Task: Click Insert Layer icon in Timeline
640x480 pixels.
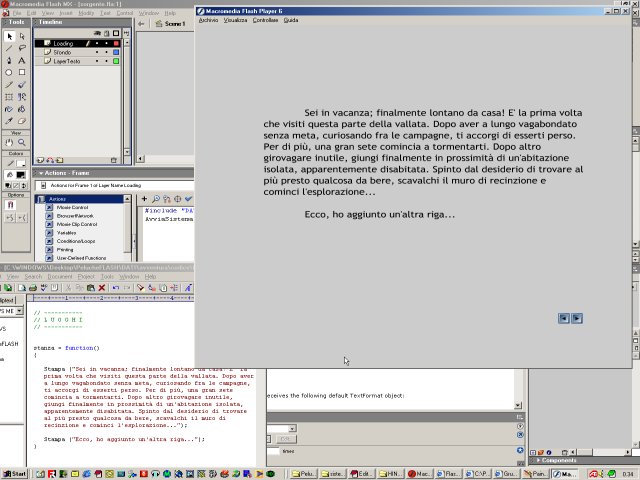Action: click(x=40, y=160)
